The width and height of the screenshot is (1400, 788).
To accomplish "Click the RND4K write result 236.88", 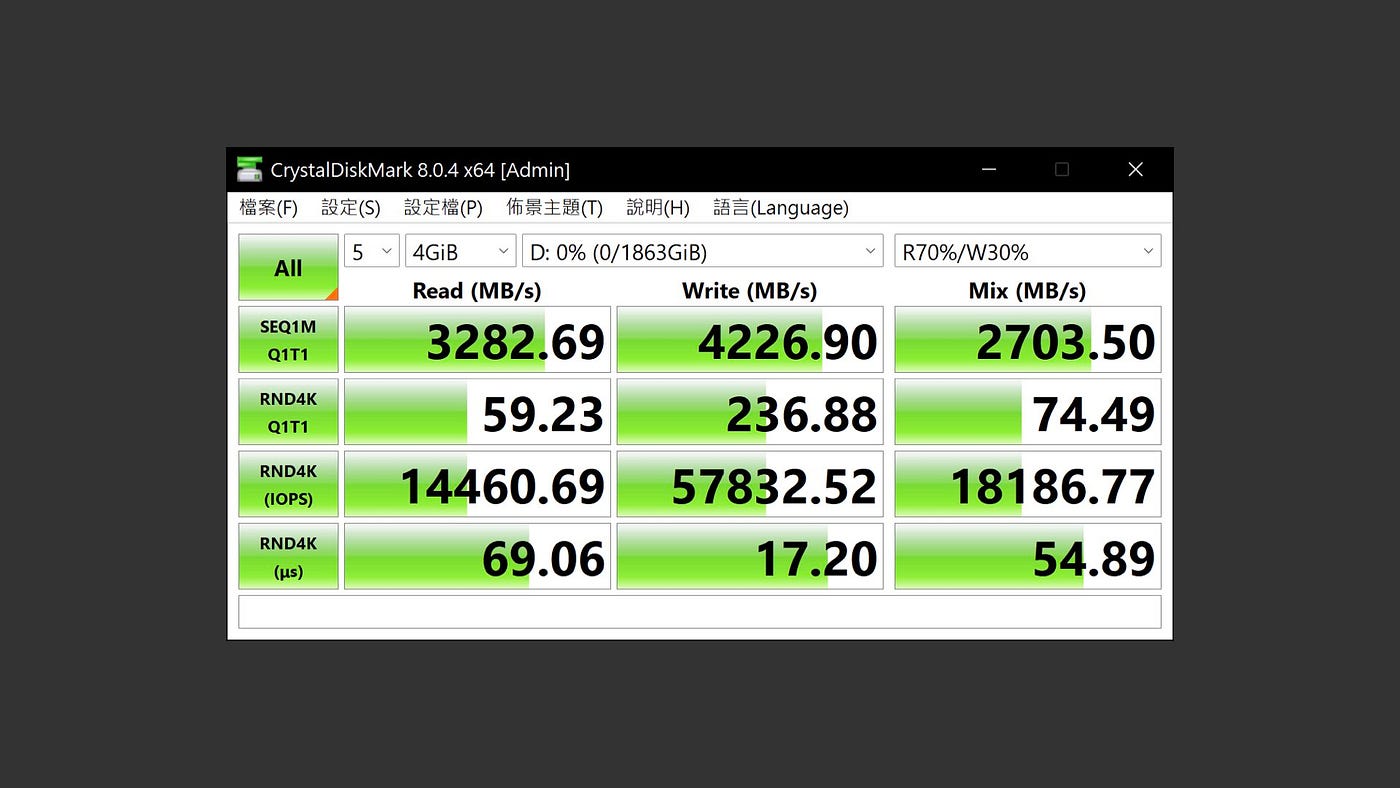I will click(750, 412).
